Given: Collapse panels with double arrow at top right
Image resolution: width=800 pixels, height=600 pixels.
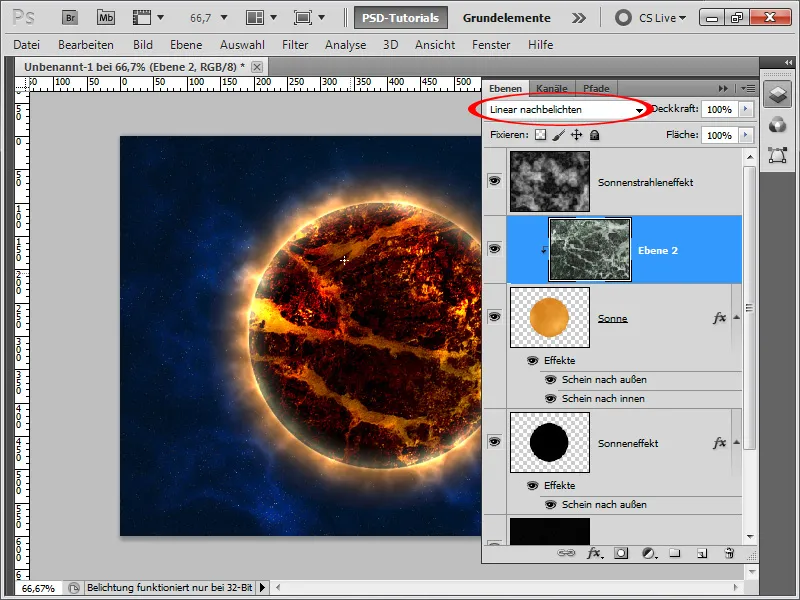Looking at the screenshot, I should pyautogui.click(x=788, y=62).
